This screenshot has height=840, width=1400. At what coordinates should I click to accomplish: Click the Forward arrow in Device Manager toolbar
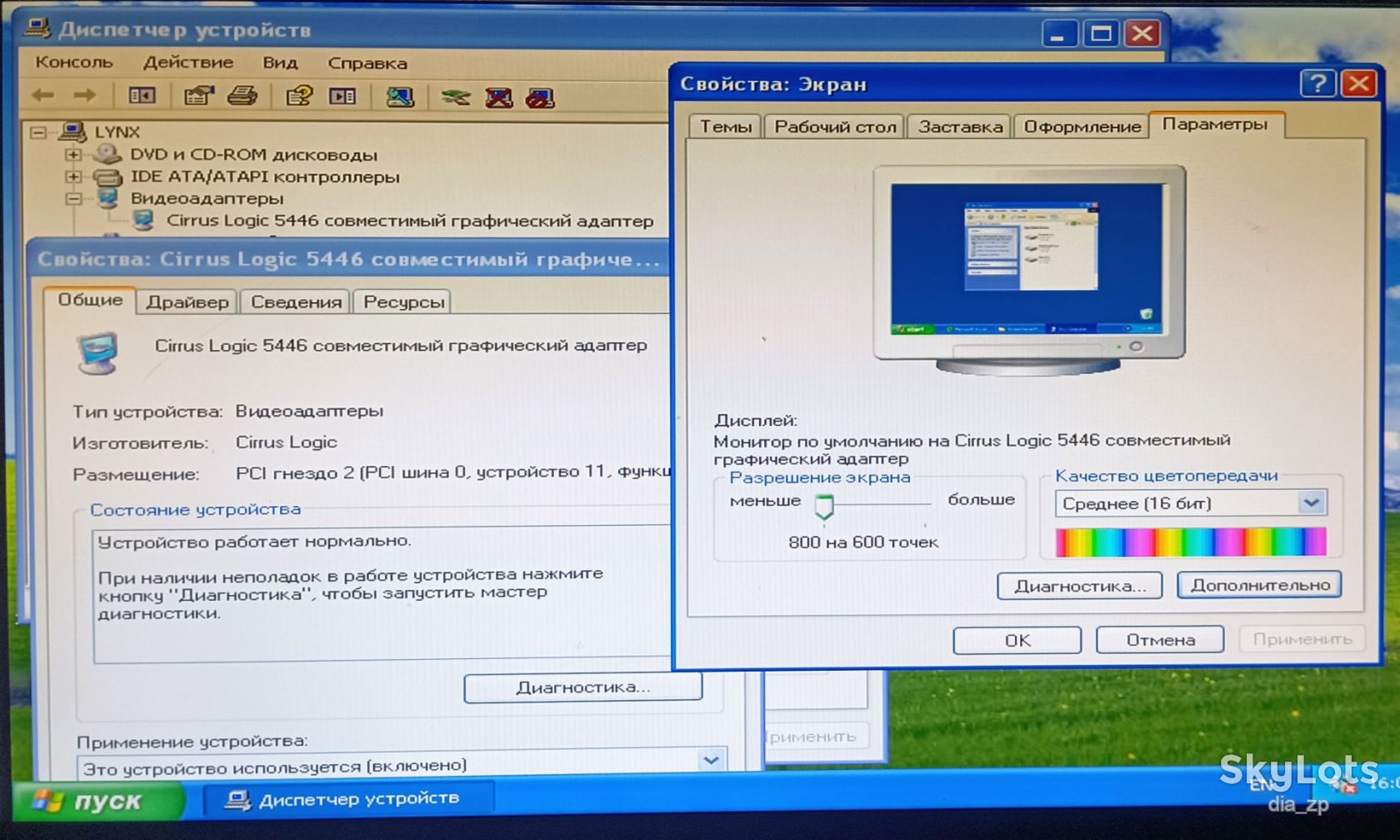(84, 96)
